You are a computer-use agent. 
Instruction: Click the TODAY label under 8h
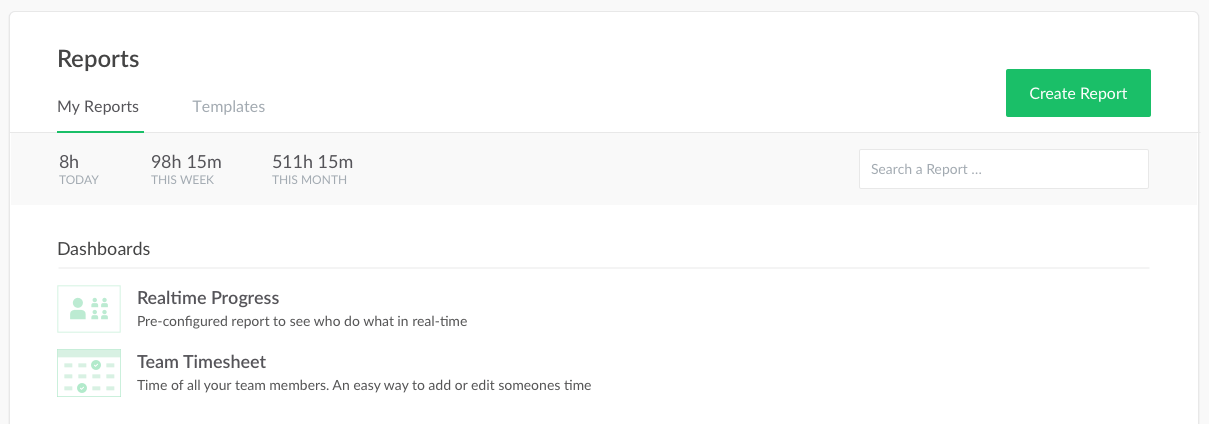point(79,181)
